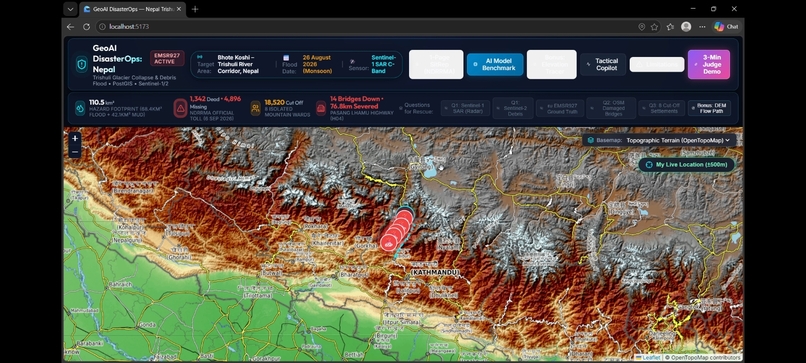806x363 pixels.
Task: Bookmark this page with star icon
Action: click(654, 27)
